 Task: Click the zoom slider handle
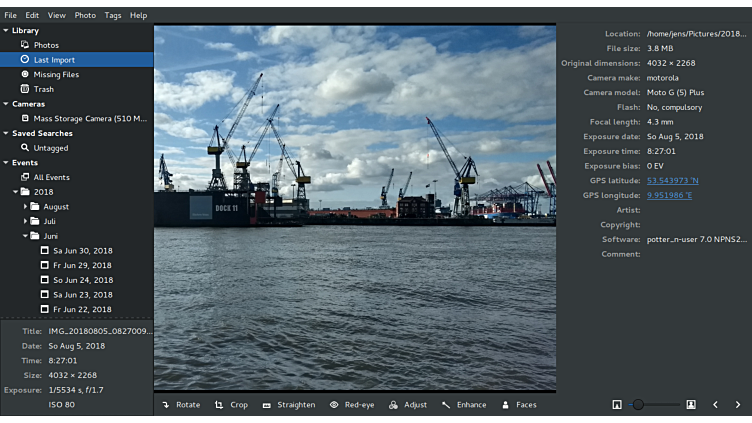pos(638,405)
